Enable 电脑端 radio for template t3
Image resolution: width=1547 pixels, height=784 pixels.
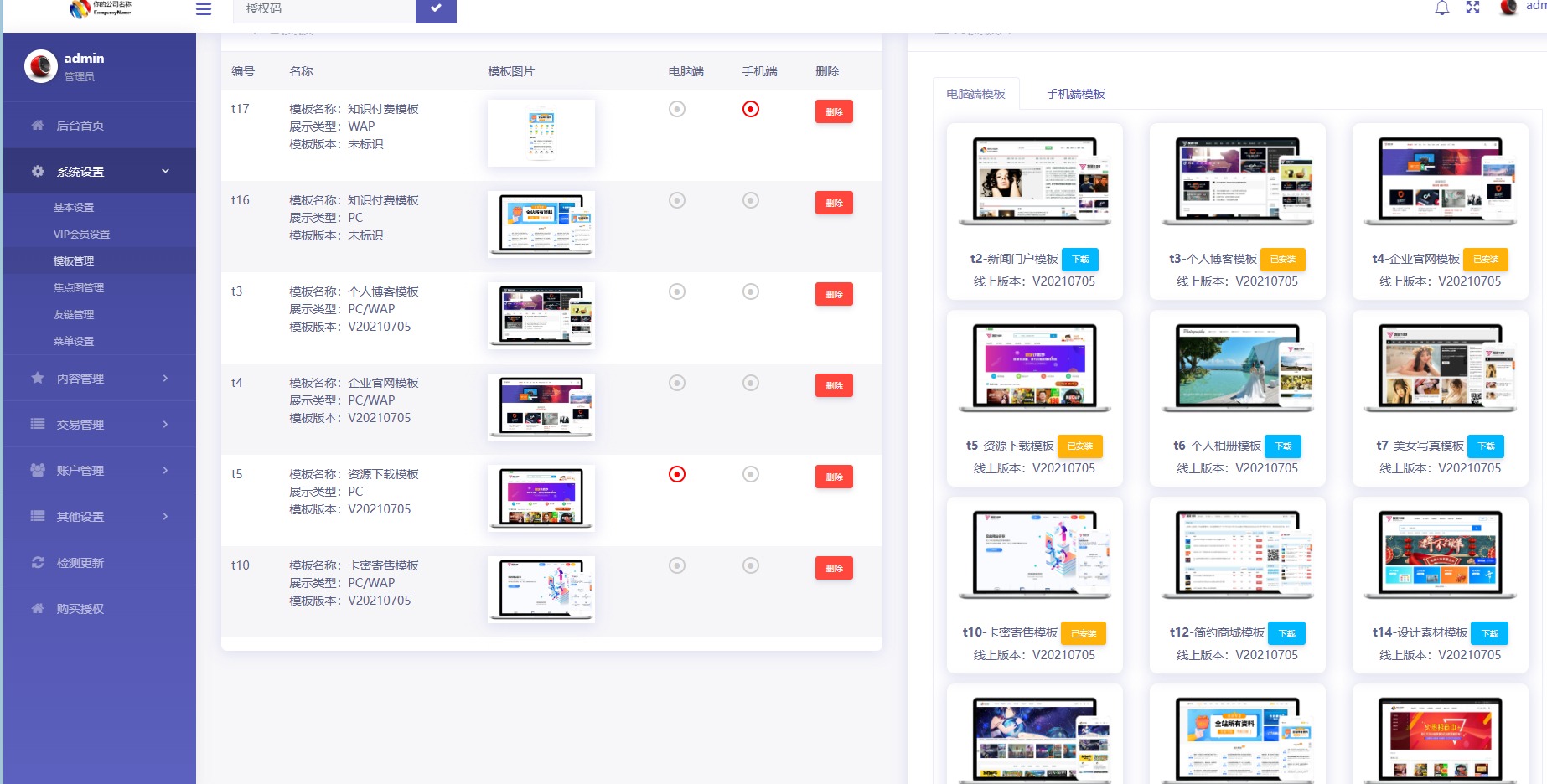point(676,291)
